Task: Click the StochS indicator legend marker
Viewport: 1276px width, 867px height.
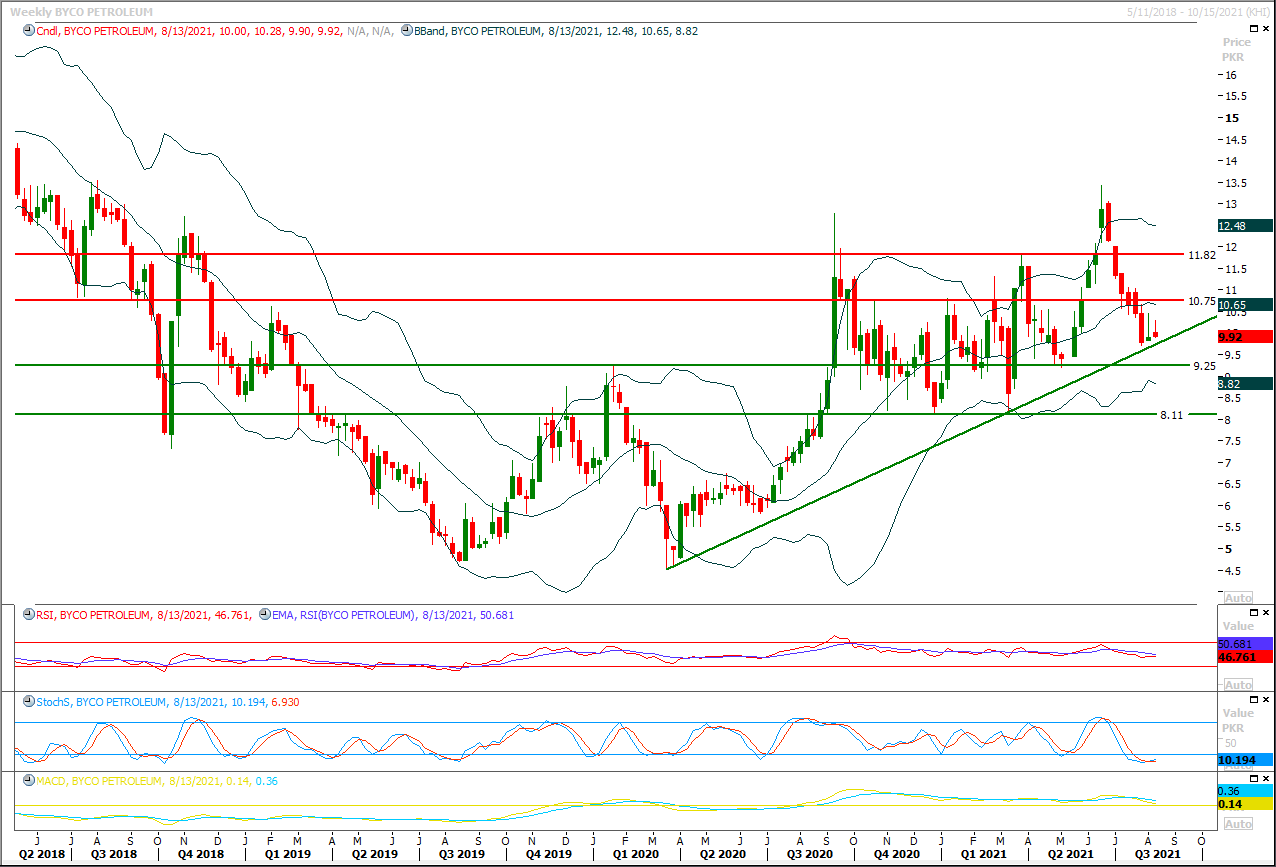Action: (x=29, y=702)
